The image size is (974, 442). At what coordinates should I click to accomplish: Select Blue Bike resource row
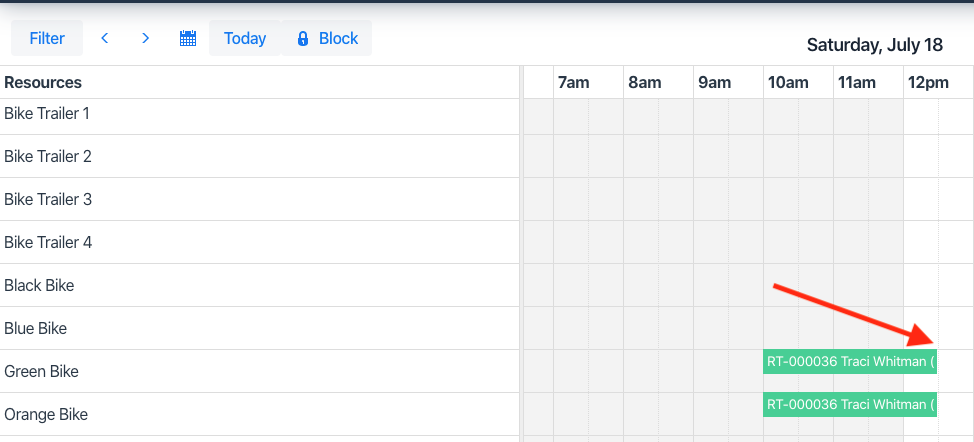click(x=36, y=329)
